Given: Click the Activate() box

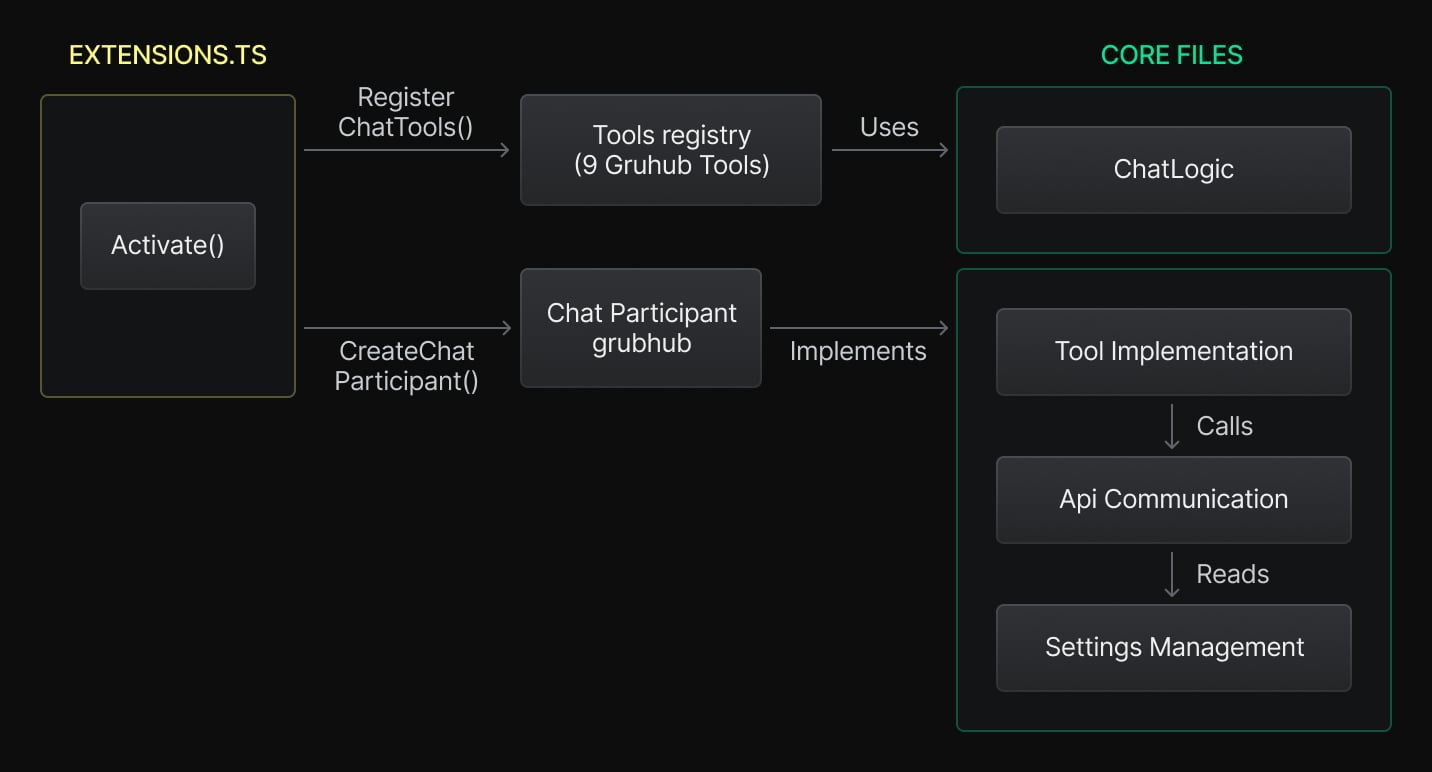Looking at the screenshot, I should click(x=168, y=246).
